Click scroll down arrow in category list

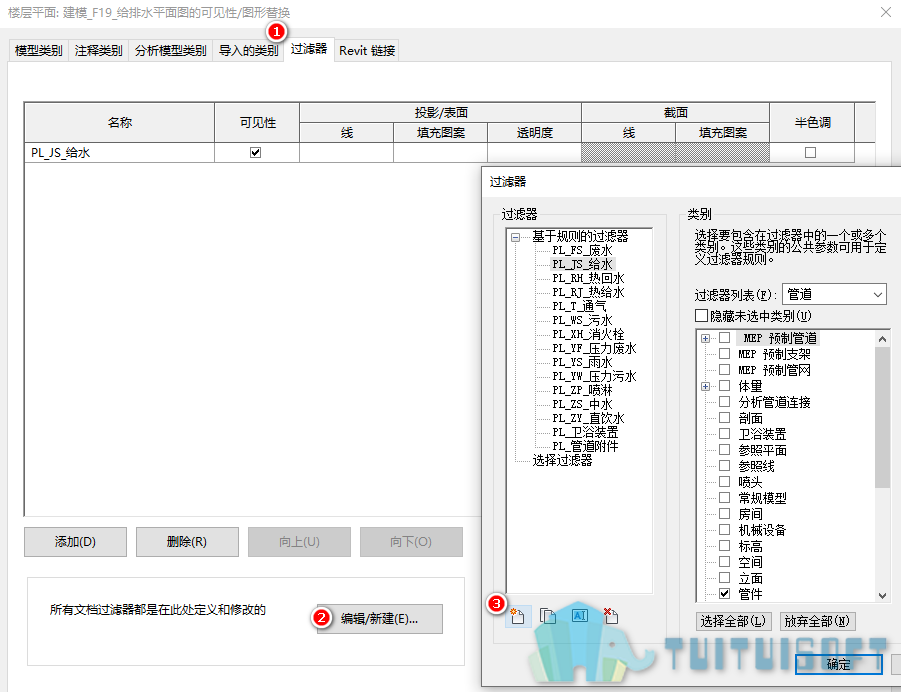tap(883, 595)
